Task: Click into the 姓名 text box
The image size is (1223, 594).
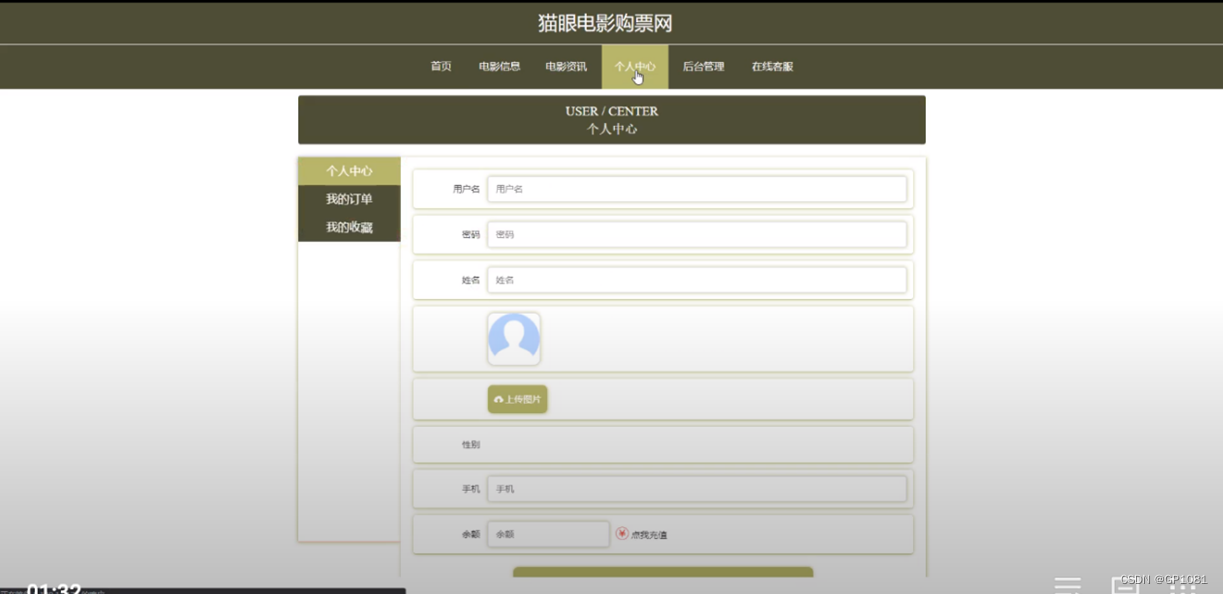Action: click(x=697, y=280)
